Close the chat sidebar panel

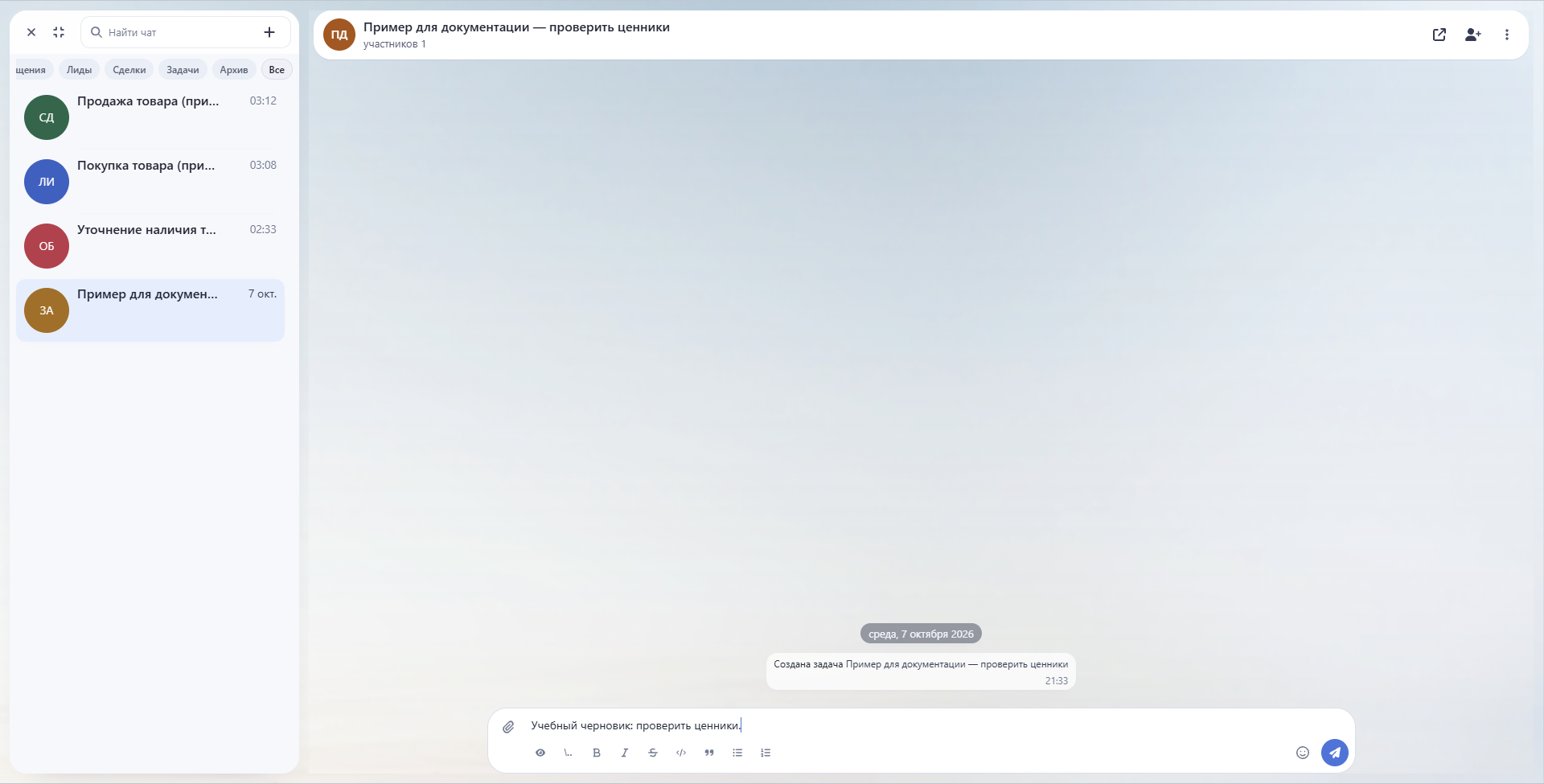point(31,32)
